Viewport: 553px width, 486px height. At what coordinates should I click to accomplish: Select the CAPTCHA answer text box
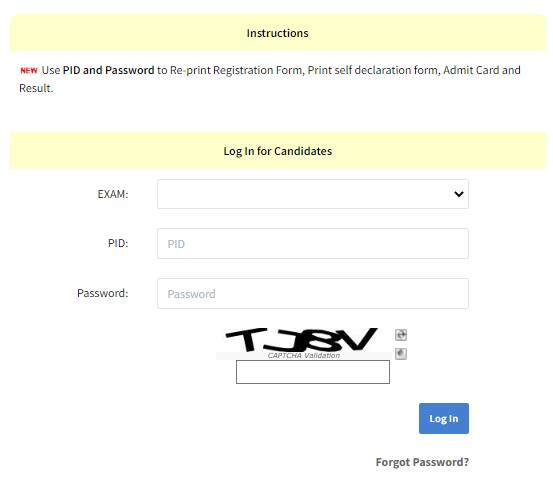coord(313,372)
